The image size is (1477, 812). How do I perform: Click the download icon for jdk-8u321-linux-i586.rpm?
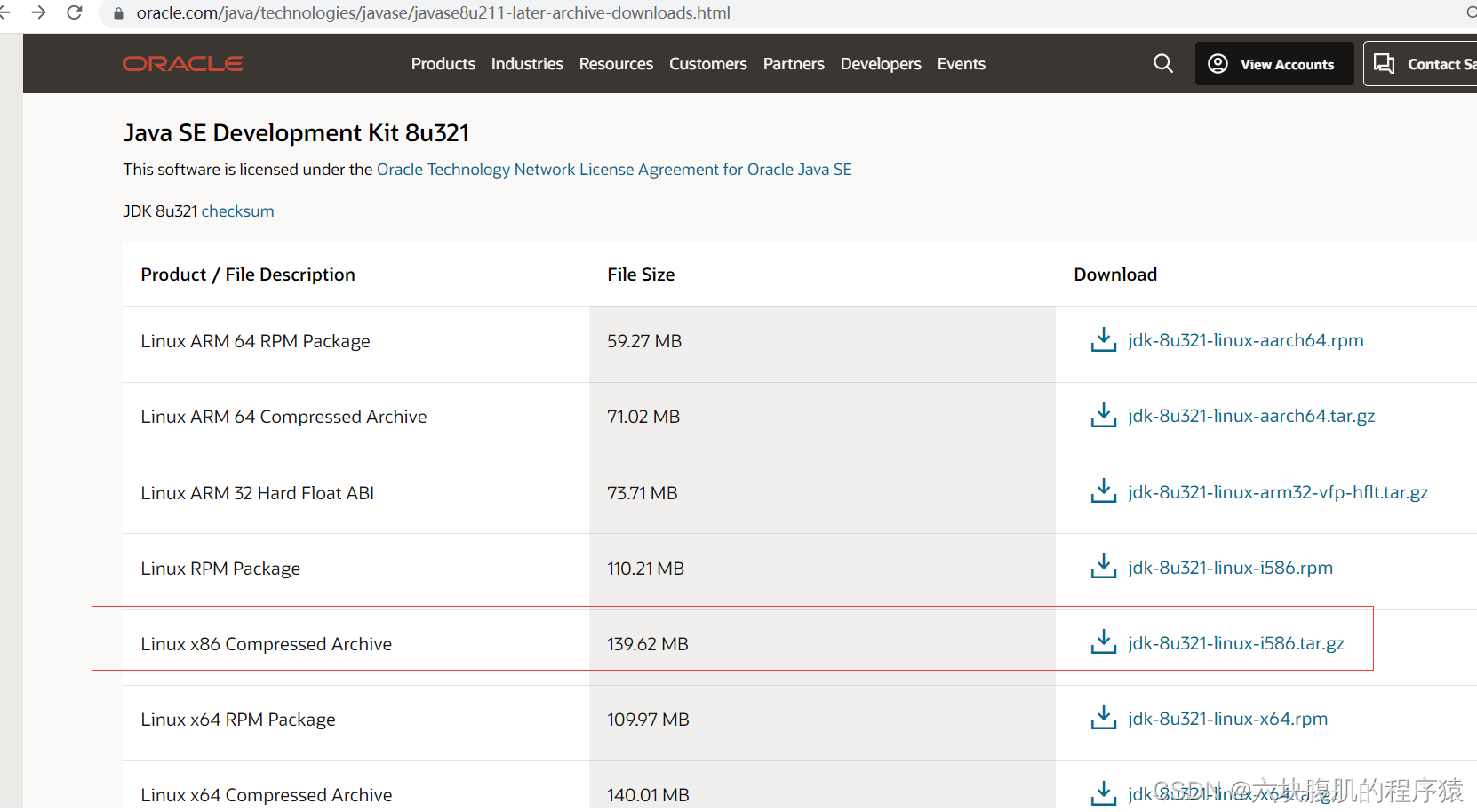click(x=1103, y=567)
